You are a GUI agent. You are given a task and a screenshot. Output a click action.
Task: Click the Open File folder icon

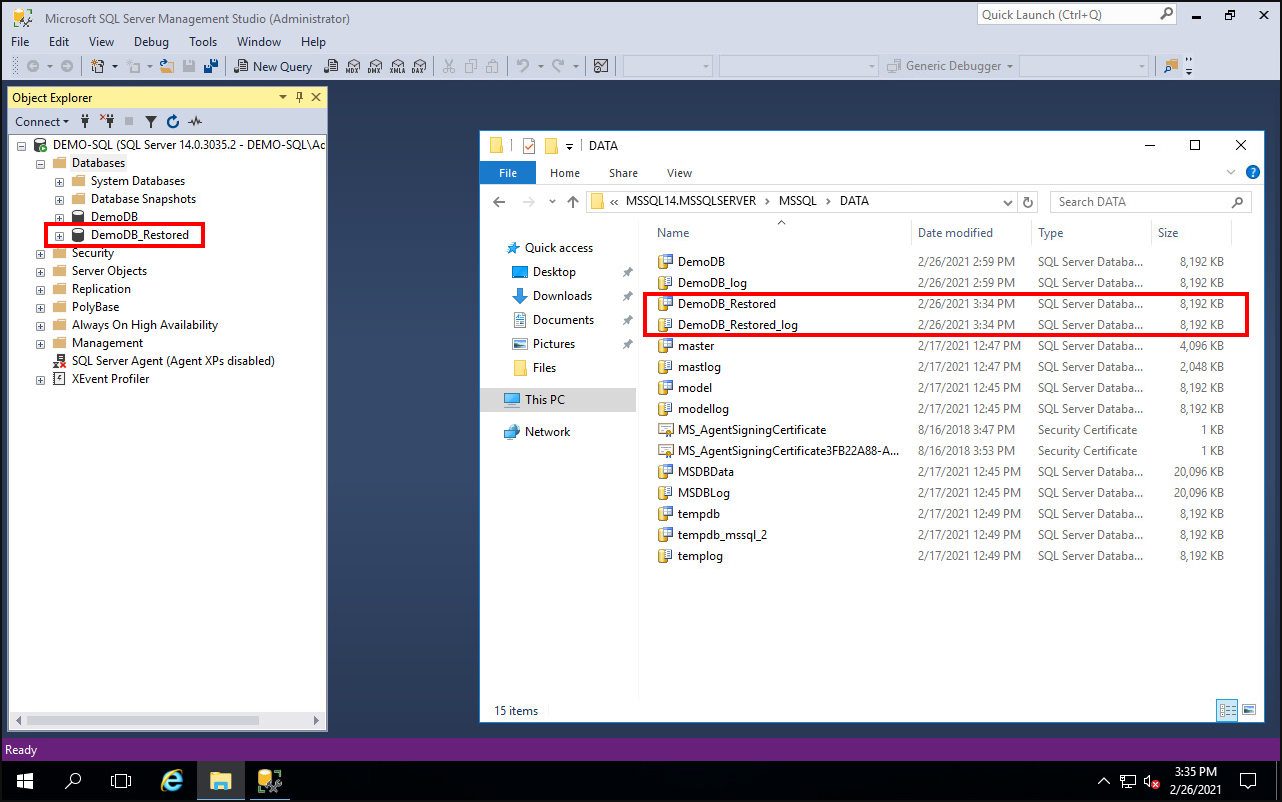point(166,66)
